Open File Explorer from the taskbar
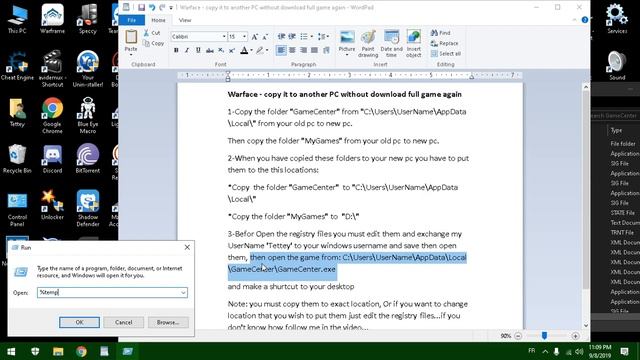Viewport: 640px width, 360px height. point(58,351)
